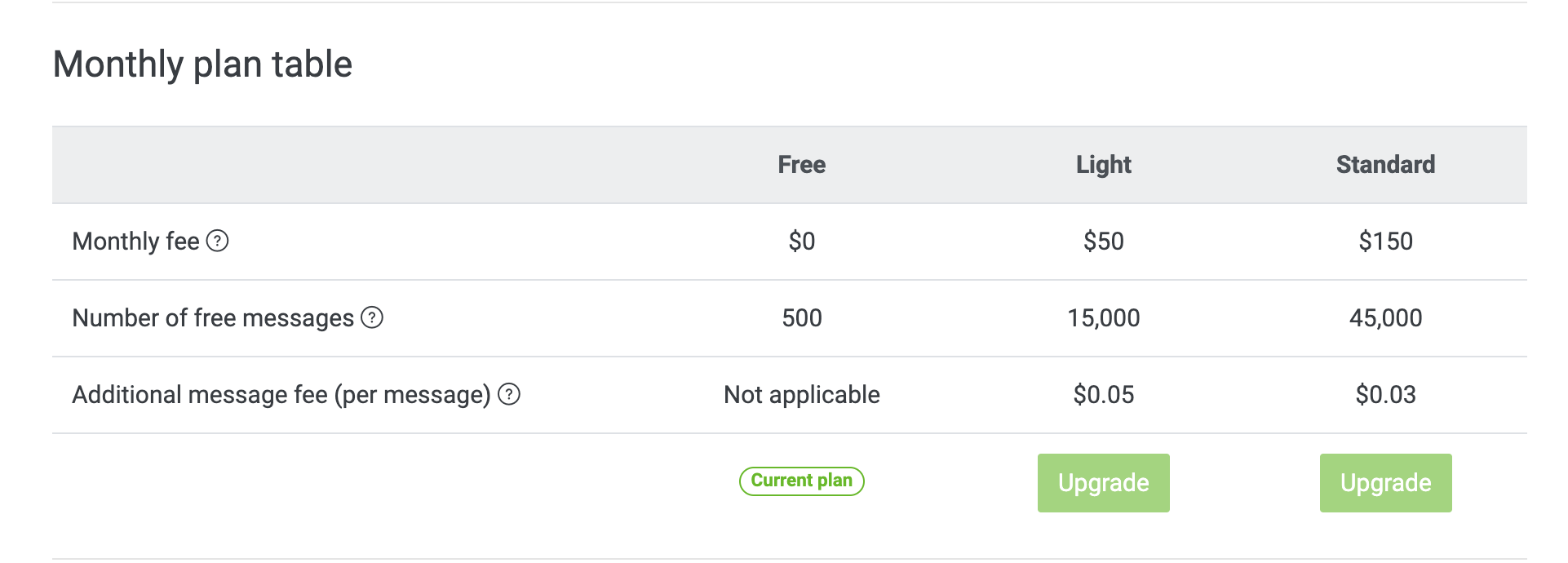Viewport: 1568px width, 563px height.
Task: Select the Free column header
Action: pos(801,165)
